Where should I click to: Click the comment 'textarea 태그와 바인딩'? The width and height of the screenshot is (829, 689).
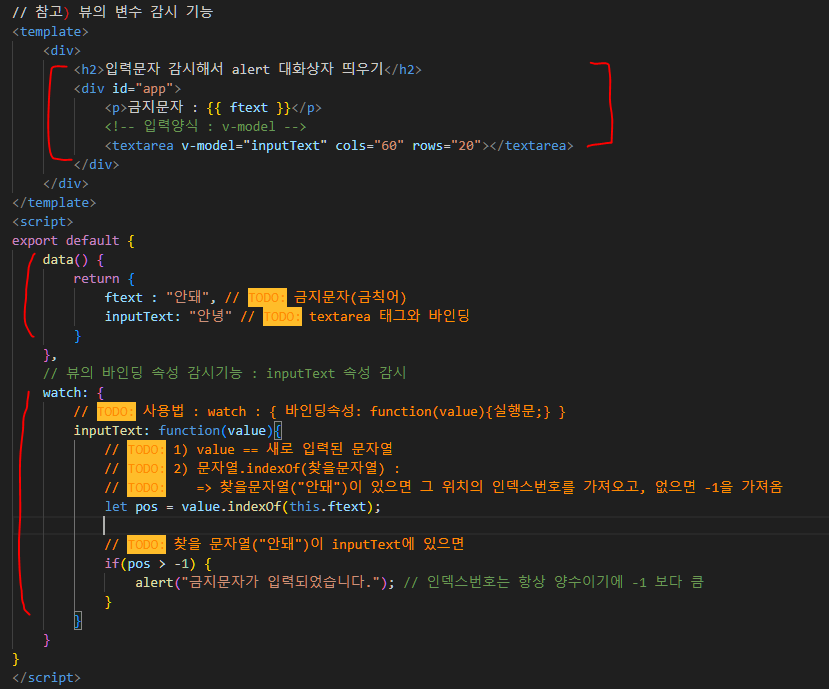click(389, 316)
